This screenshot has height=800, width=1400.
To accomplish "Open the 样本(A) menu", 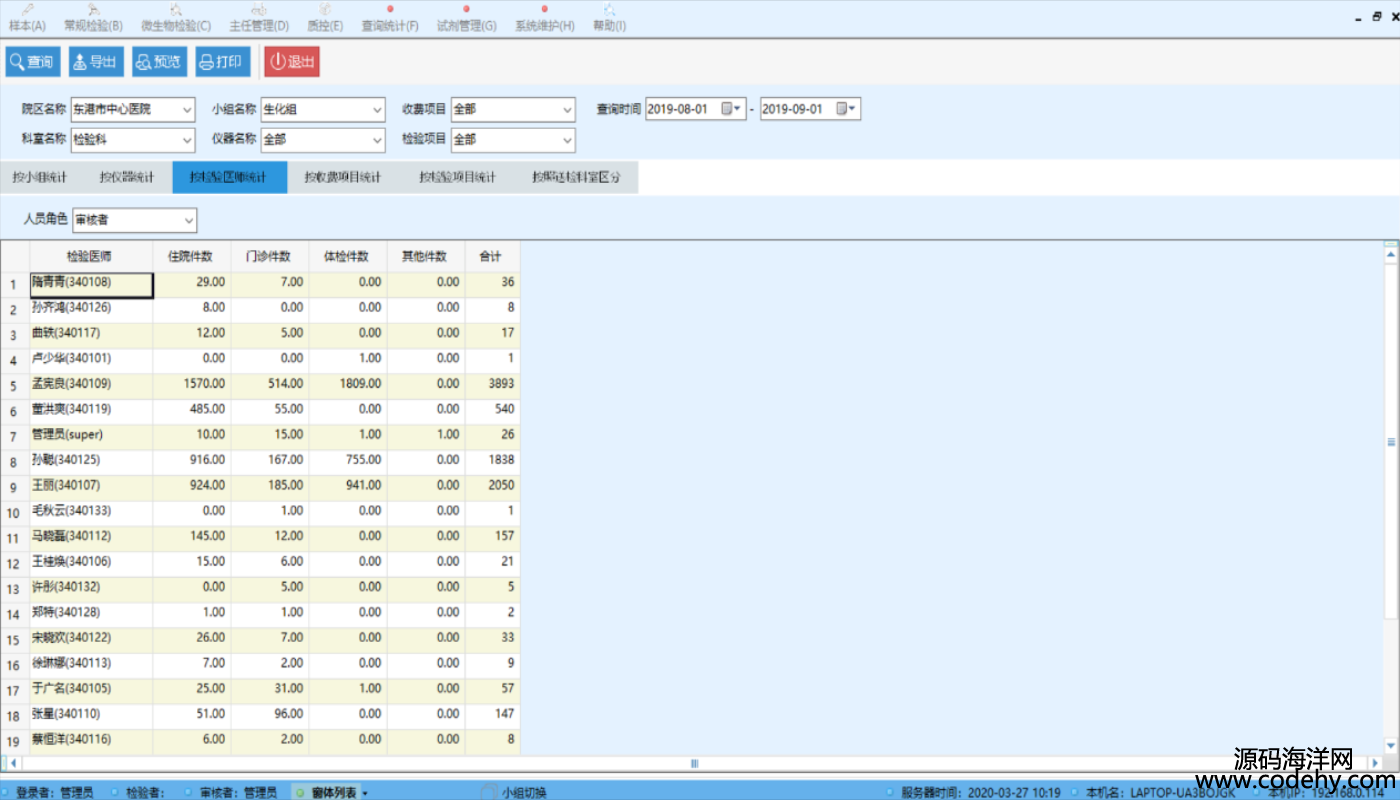I will click(x=27, y=19).
